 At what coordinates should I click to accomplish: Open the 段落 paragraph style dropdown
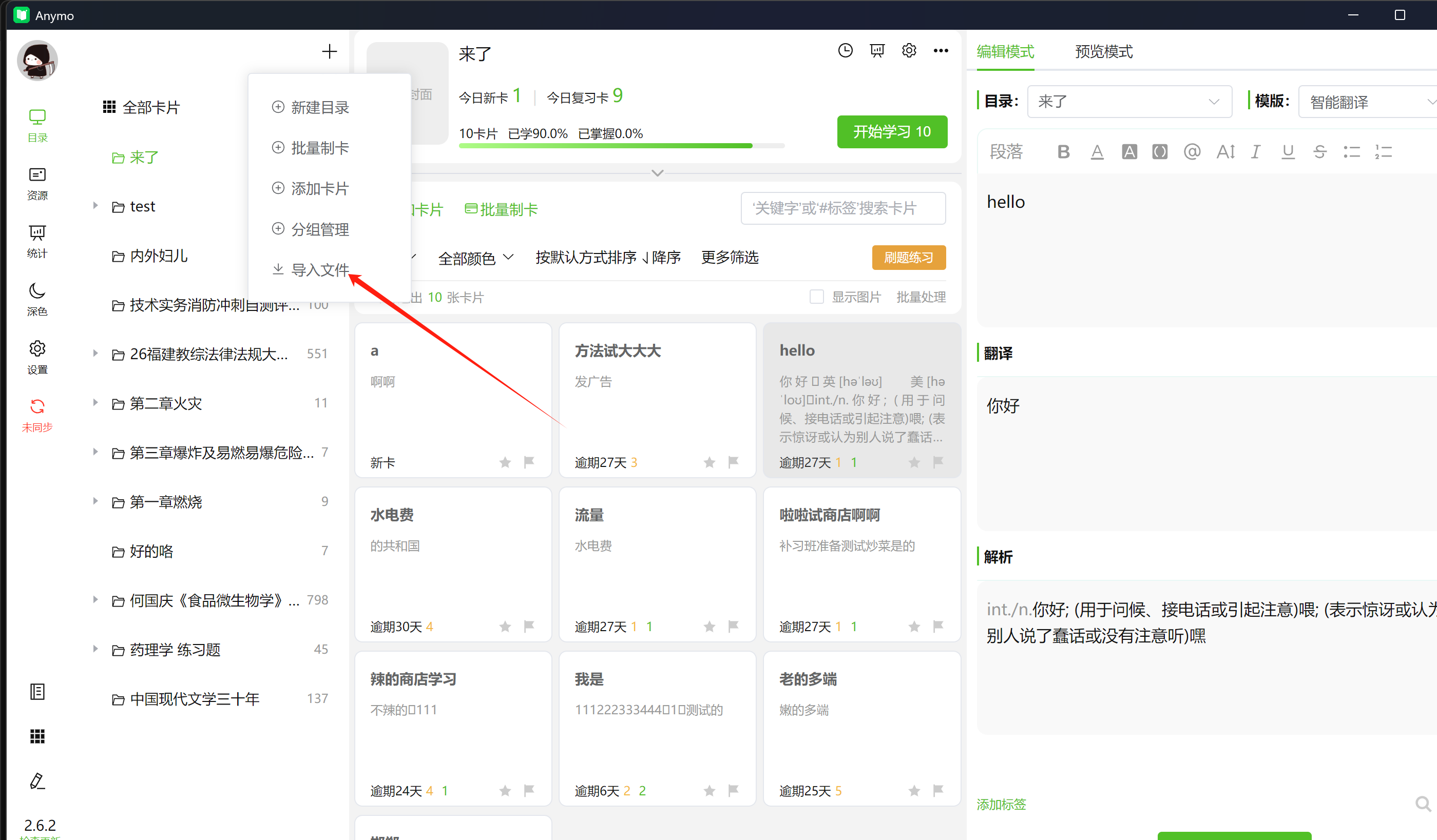tap(1006, 151)
